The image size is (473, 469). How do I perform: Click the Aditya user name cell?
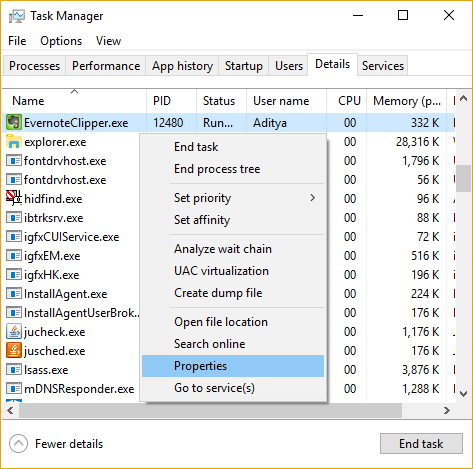(270, 123)
